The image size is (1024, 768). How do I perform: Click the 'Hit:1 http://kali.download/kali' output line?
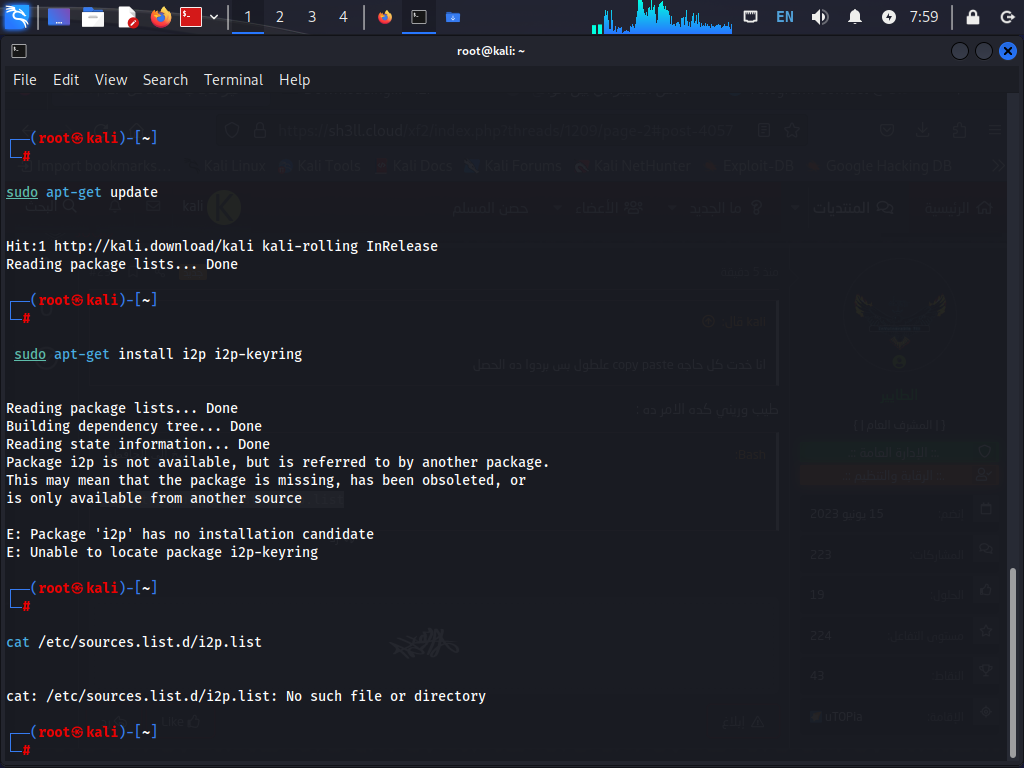click(x=222, y=246)
